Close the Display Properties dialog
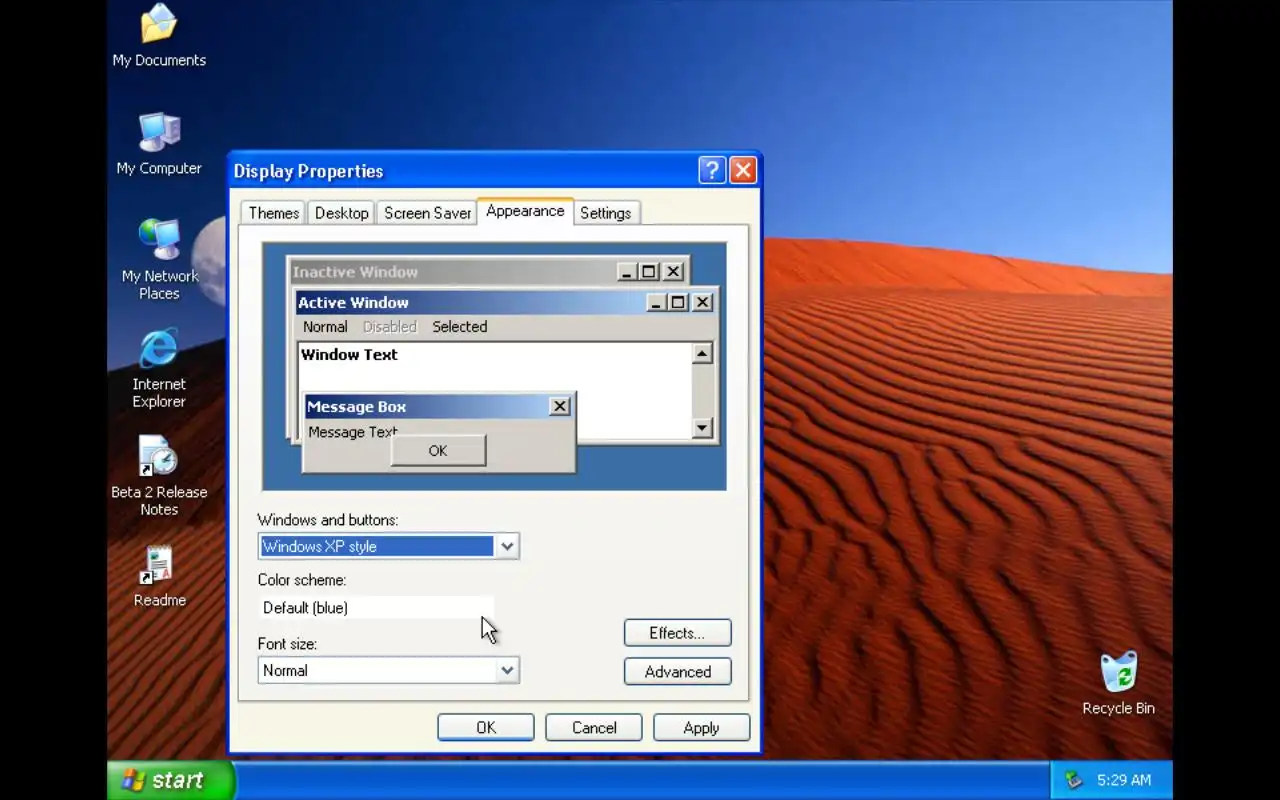The width and height of the screenshot is (1280, 800). pos(743,170)
